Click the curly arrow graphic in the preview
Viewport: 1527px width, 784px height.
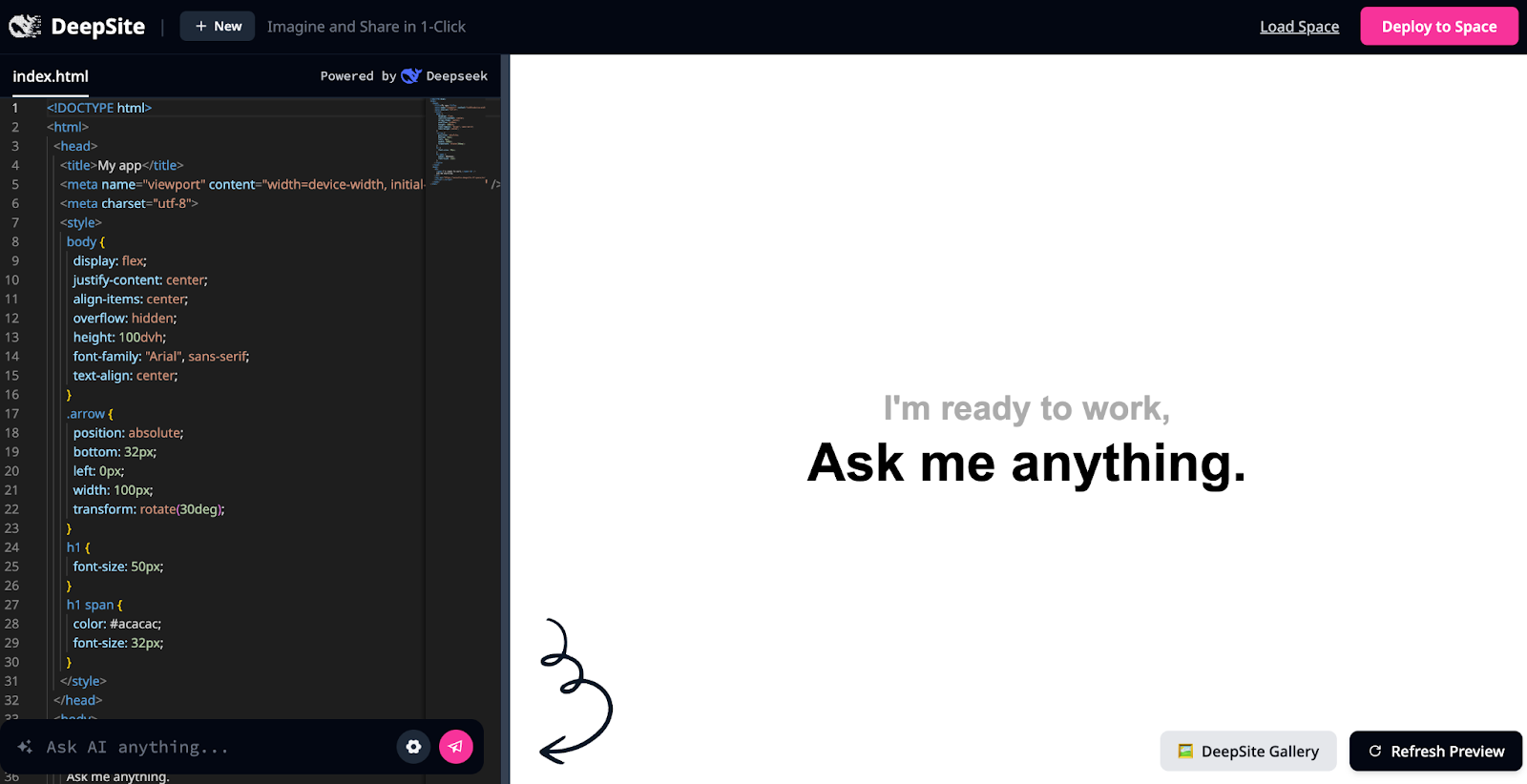pyautogui.click(x=575, y=691)
